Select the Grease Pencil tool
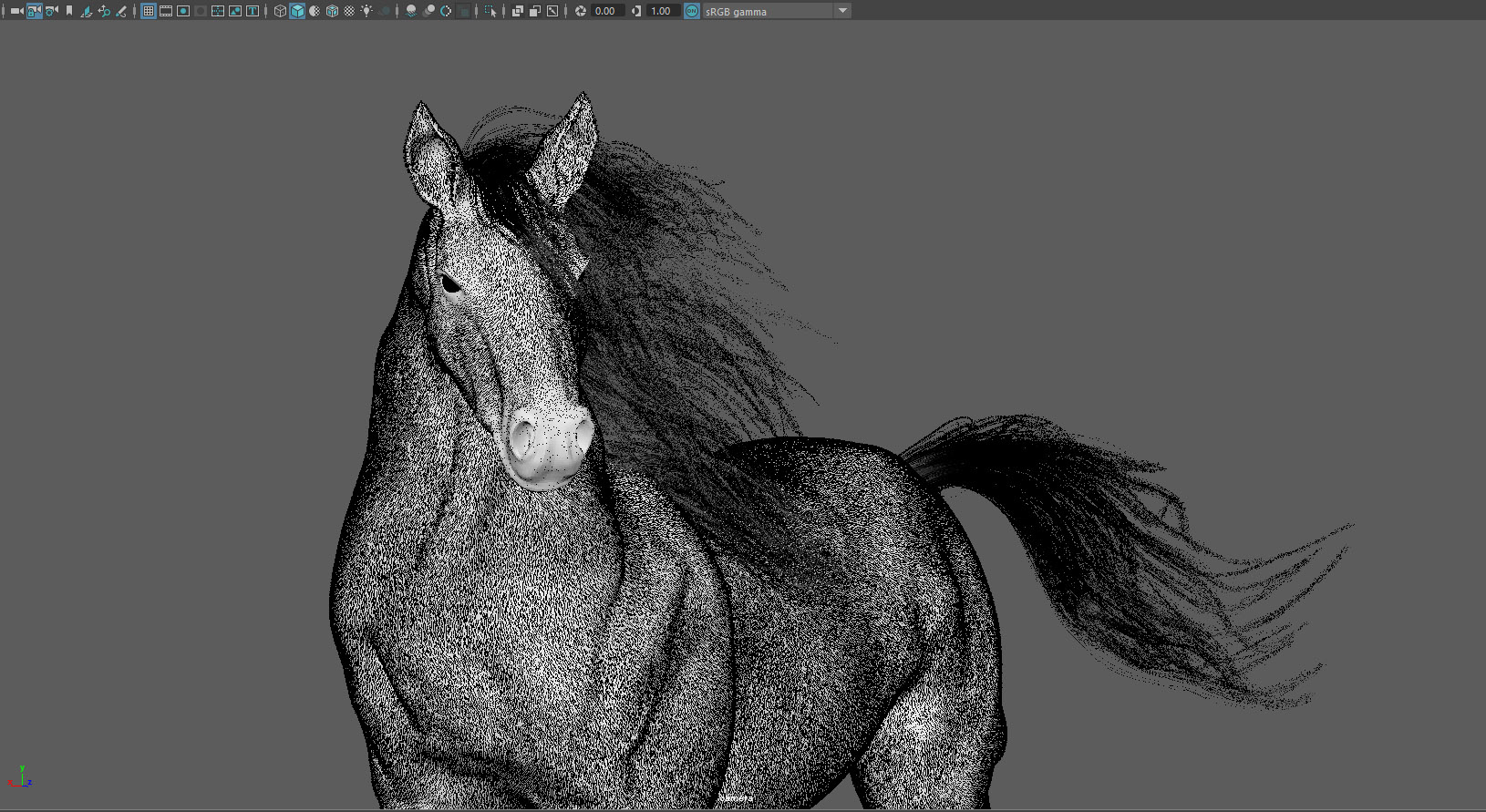Screen dimensions: 1486x812 click(x=121, y=11)
